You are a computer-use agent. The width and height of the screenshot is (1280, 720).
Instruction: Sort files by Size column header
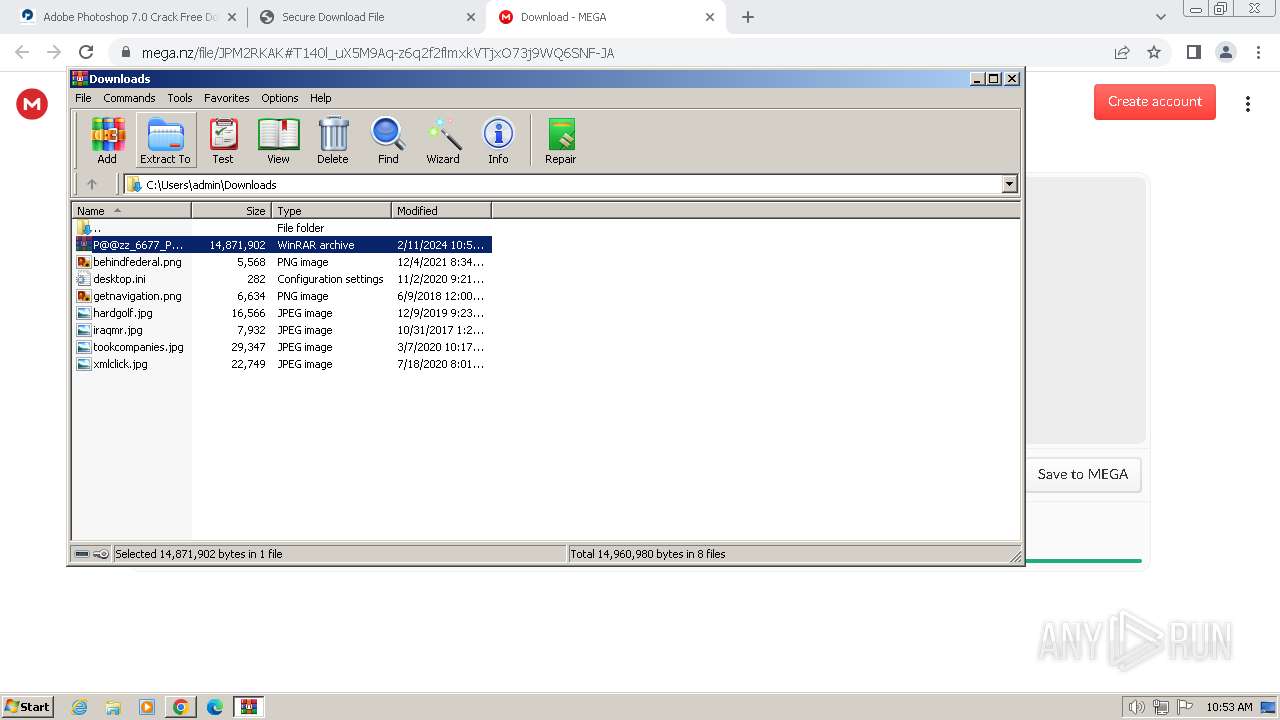231,210
